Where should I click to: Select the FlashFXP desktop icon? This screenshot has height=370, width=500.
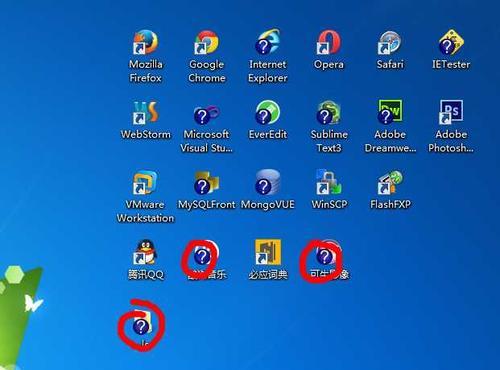(x=390, y=183)
